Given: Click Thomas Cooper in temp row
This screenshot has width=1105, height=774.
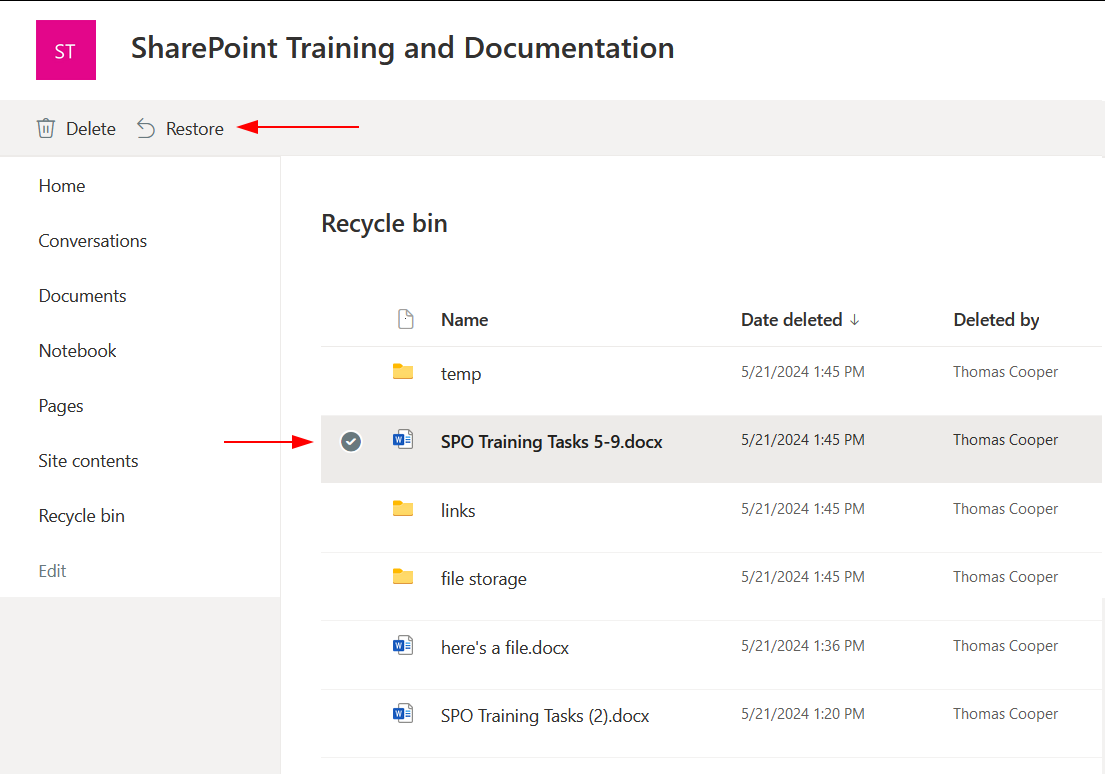Looking at the screenshot, I should 1006,372.
